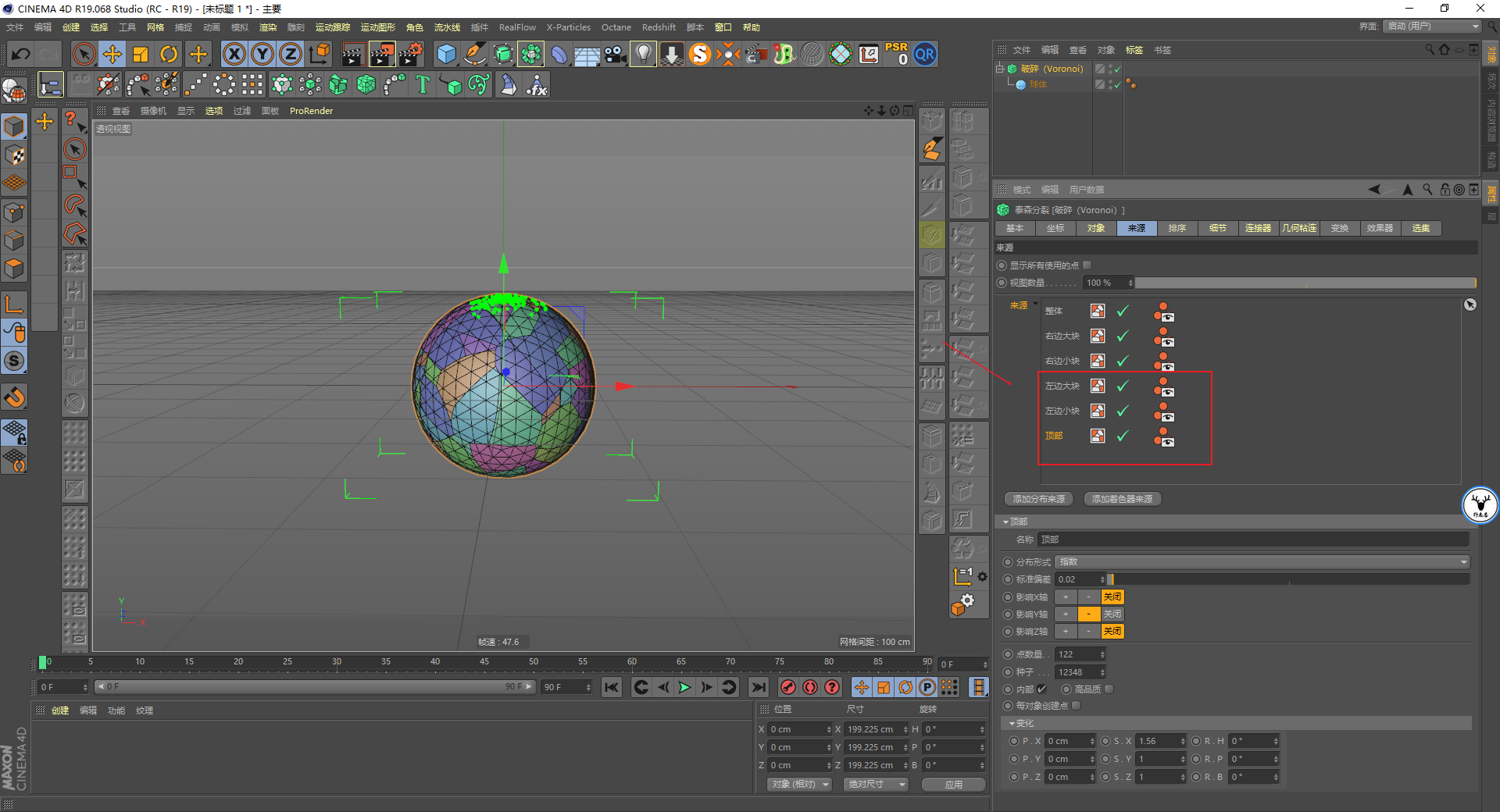Render the active view clapperboard
This screenshot has height=812, width=1500.
(353, 54)
